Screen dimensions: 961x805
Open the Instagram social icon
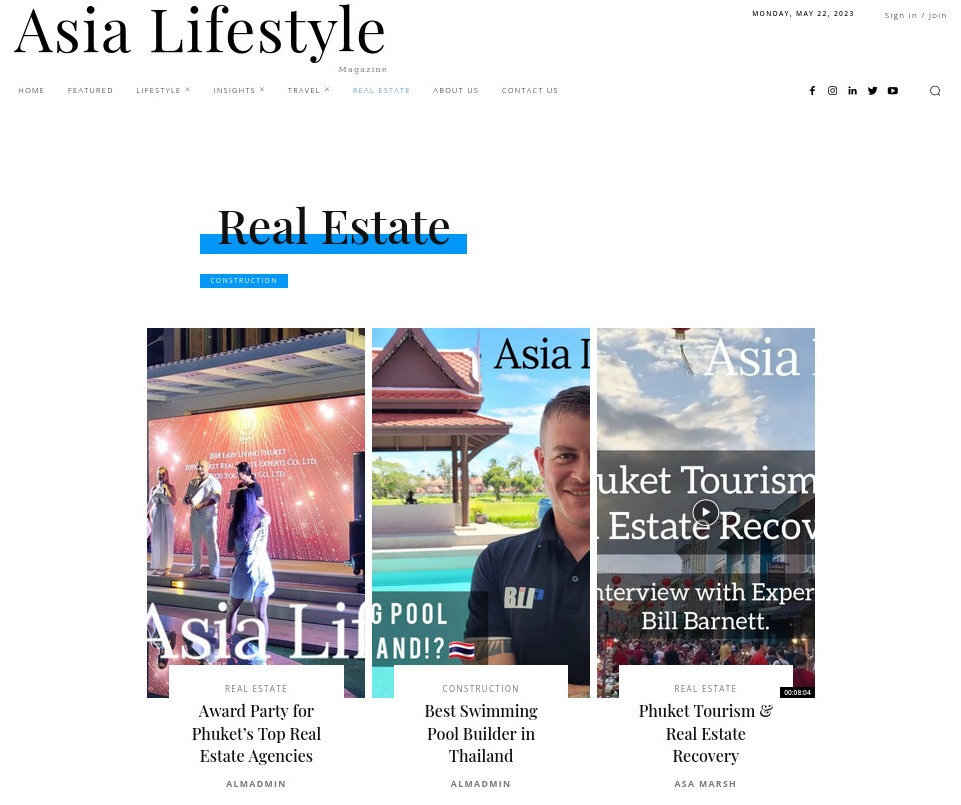(832, 91)
